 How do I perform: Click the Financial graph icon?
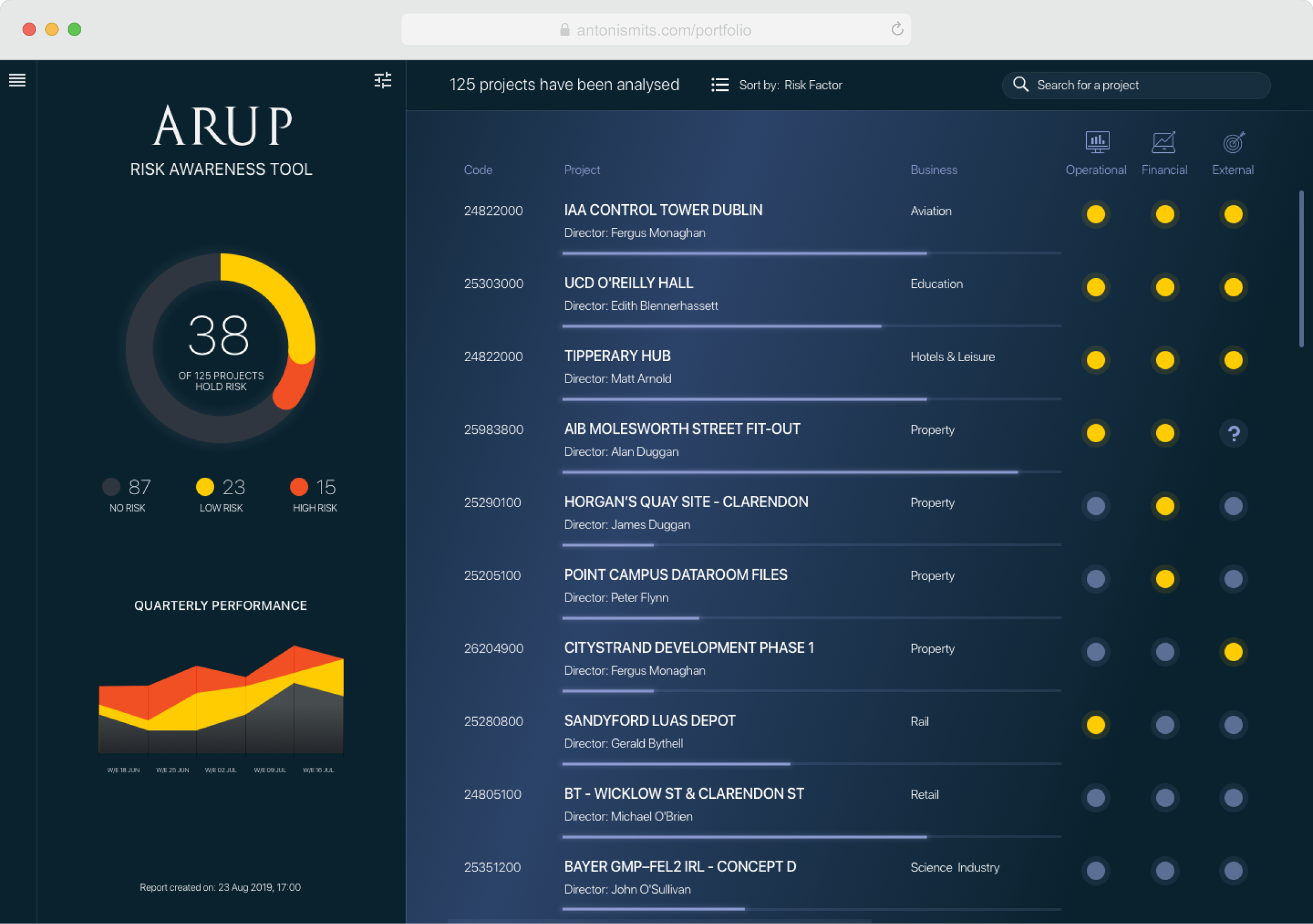(x=1163, y=142)
